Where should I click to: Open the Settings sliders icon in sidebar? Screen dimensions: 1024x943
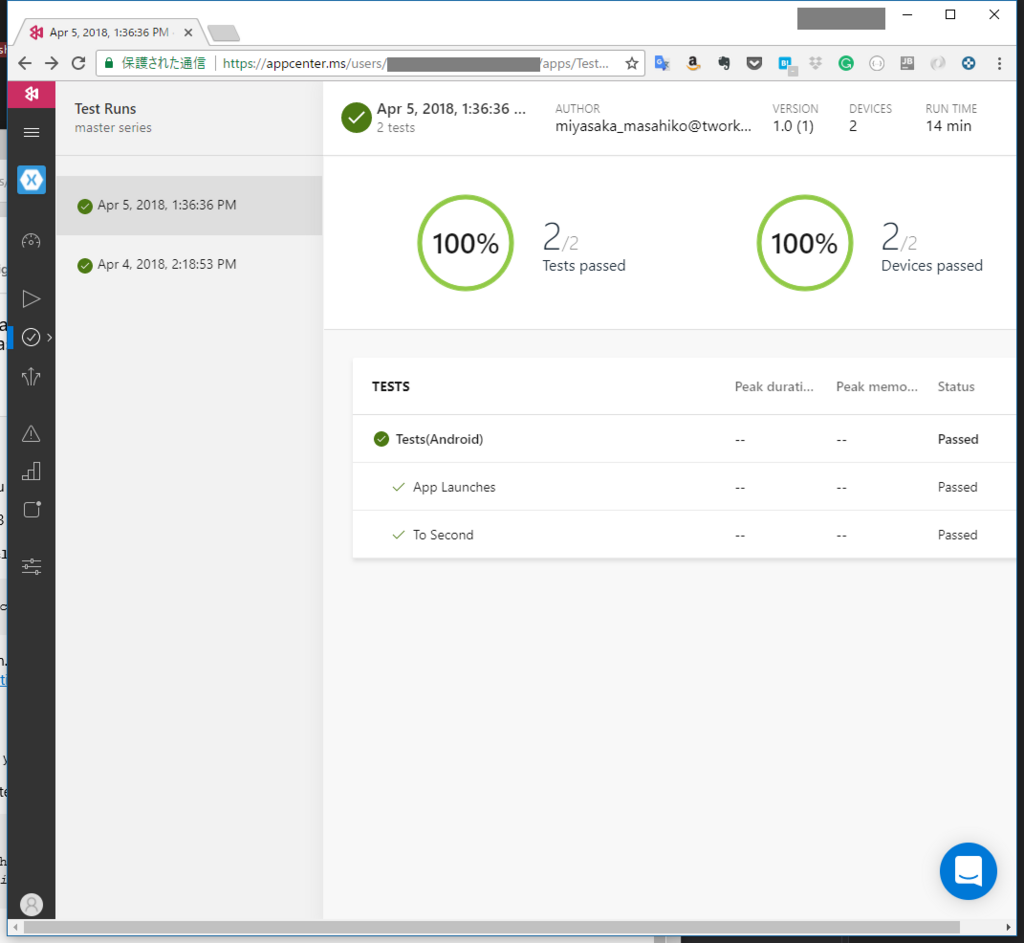pyautogui.click(x=31, y=566)
